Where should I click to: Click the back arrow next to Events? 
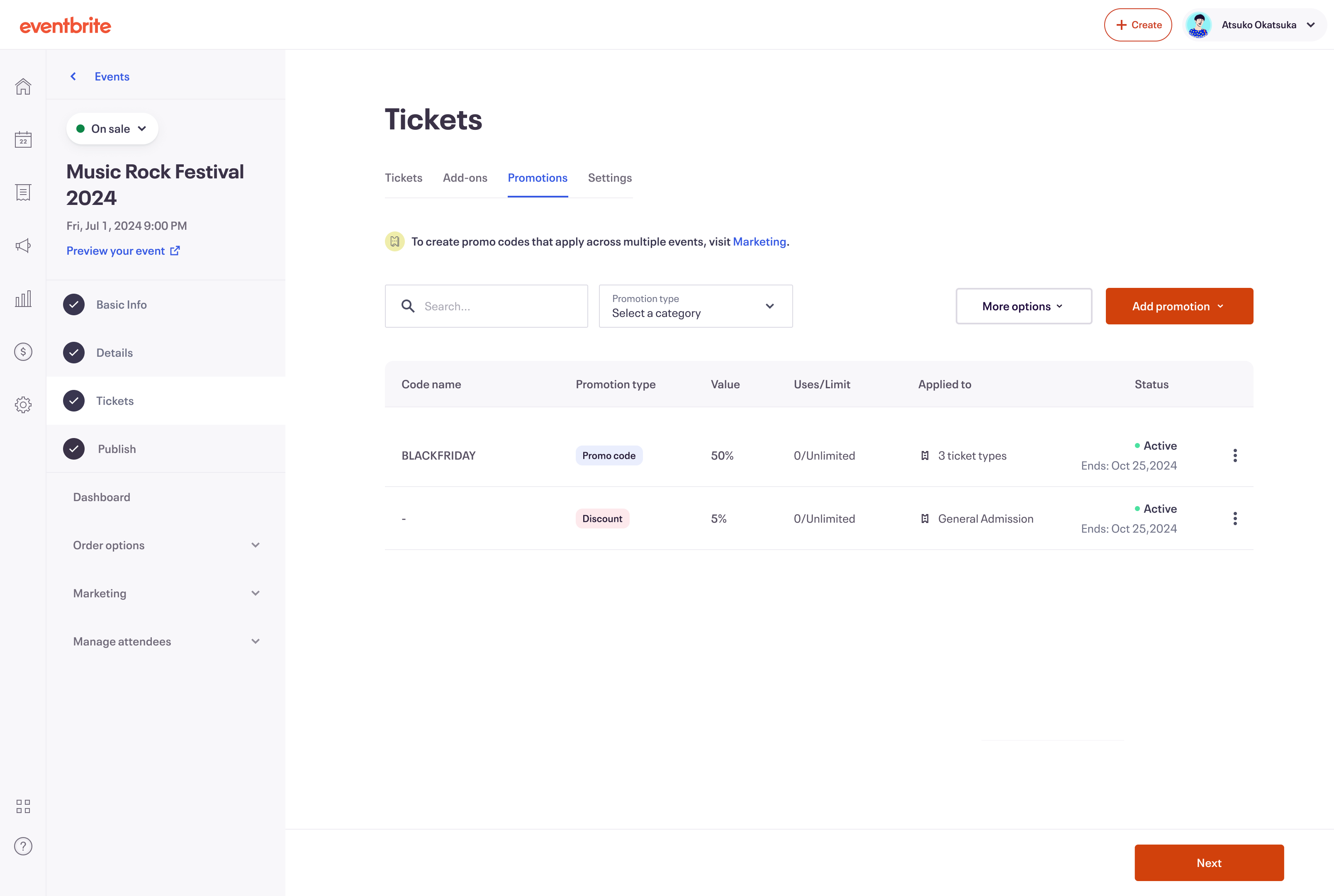tap(73, 77)
